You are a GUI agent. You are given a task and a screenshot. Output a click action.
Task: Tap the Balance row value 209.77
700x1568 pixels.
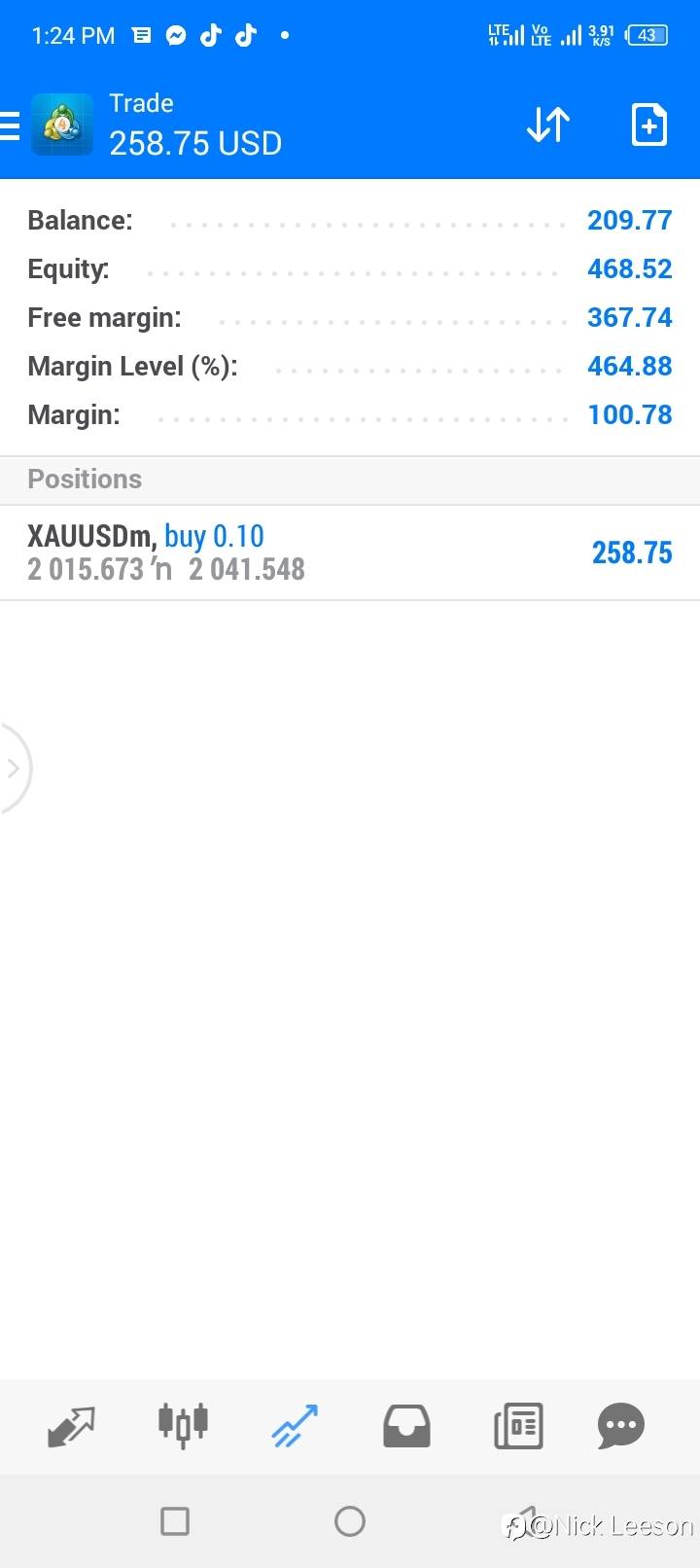point(629,220)
